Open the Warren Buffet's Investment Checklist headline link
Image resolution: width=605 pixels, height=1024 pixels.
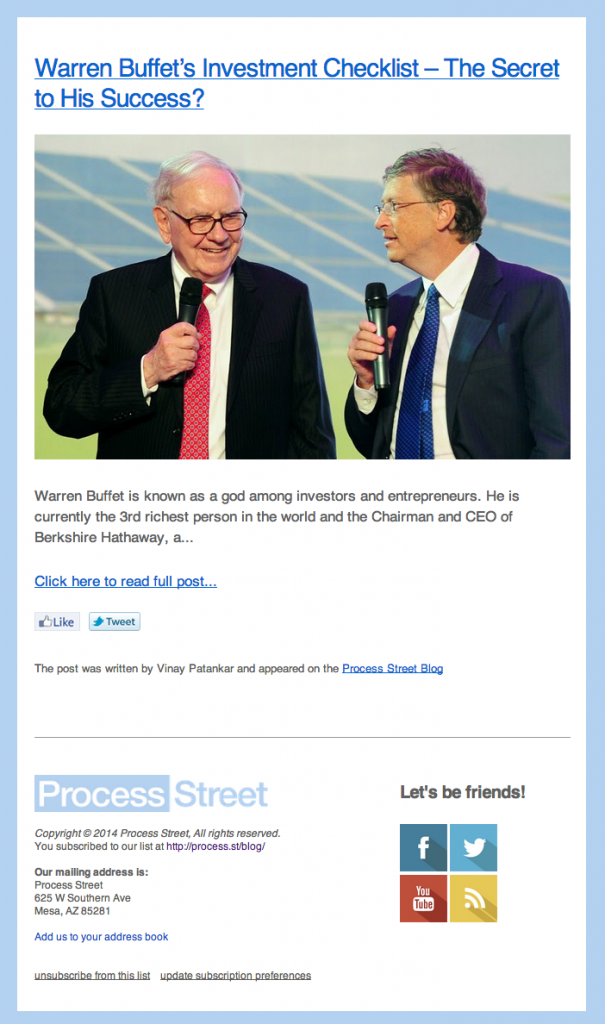(297, 83)
